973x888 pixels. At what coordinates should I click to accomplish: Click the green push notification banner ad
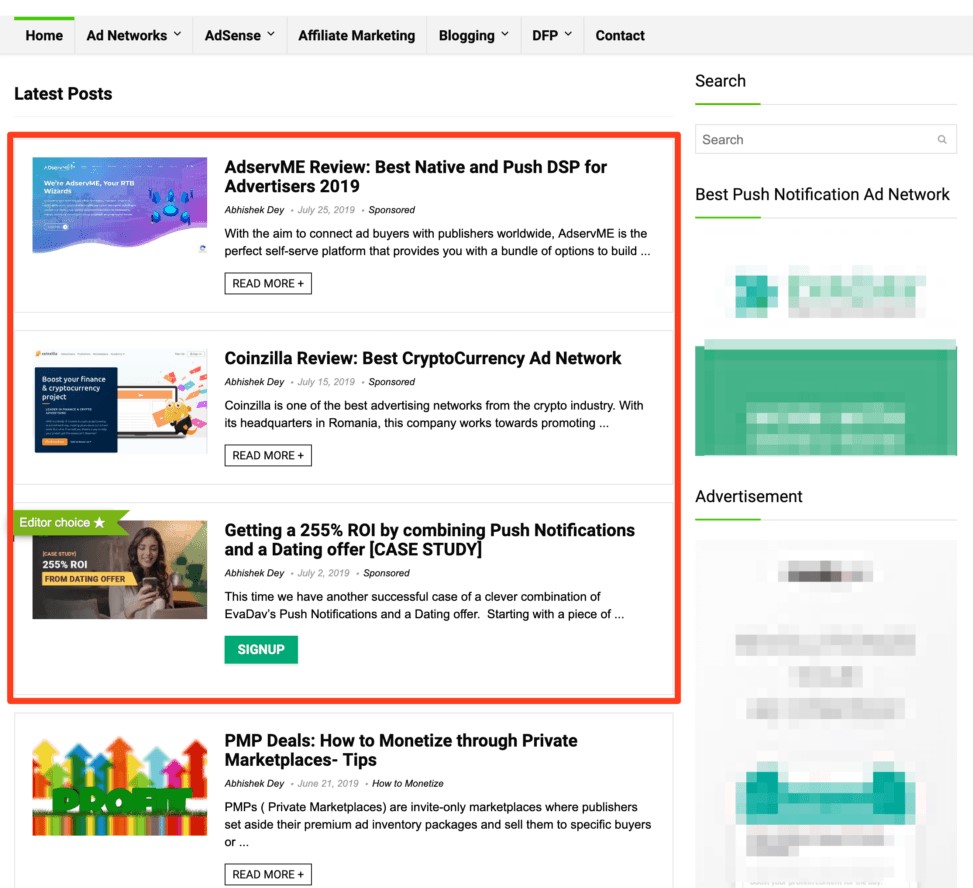pyautogui.click(x=825, y=397)
